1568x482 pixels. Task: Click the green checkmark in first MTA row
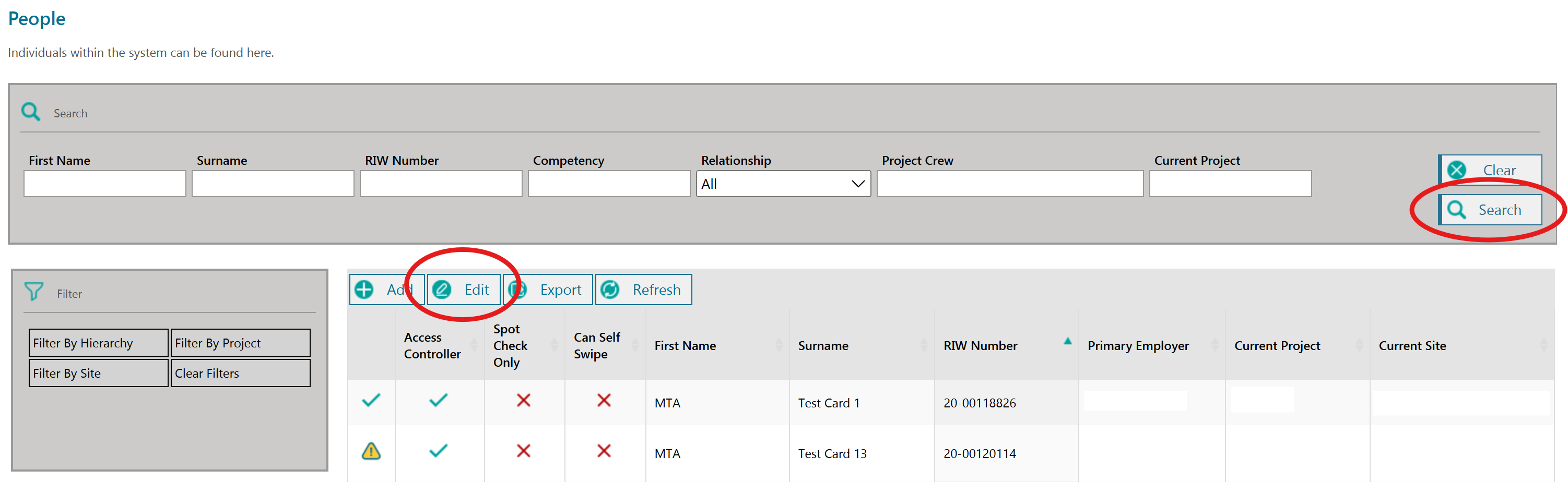tap(371, 401)
